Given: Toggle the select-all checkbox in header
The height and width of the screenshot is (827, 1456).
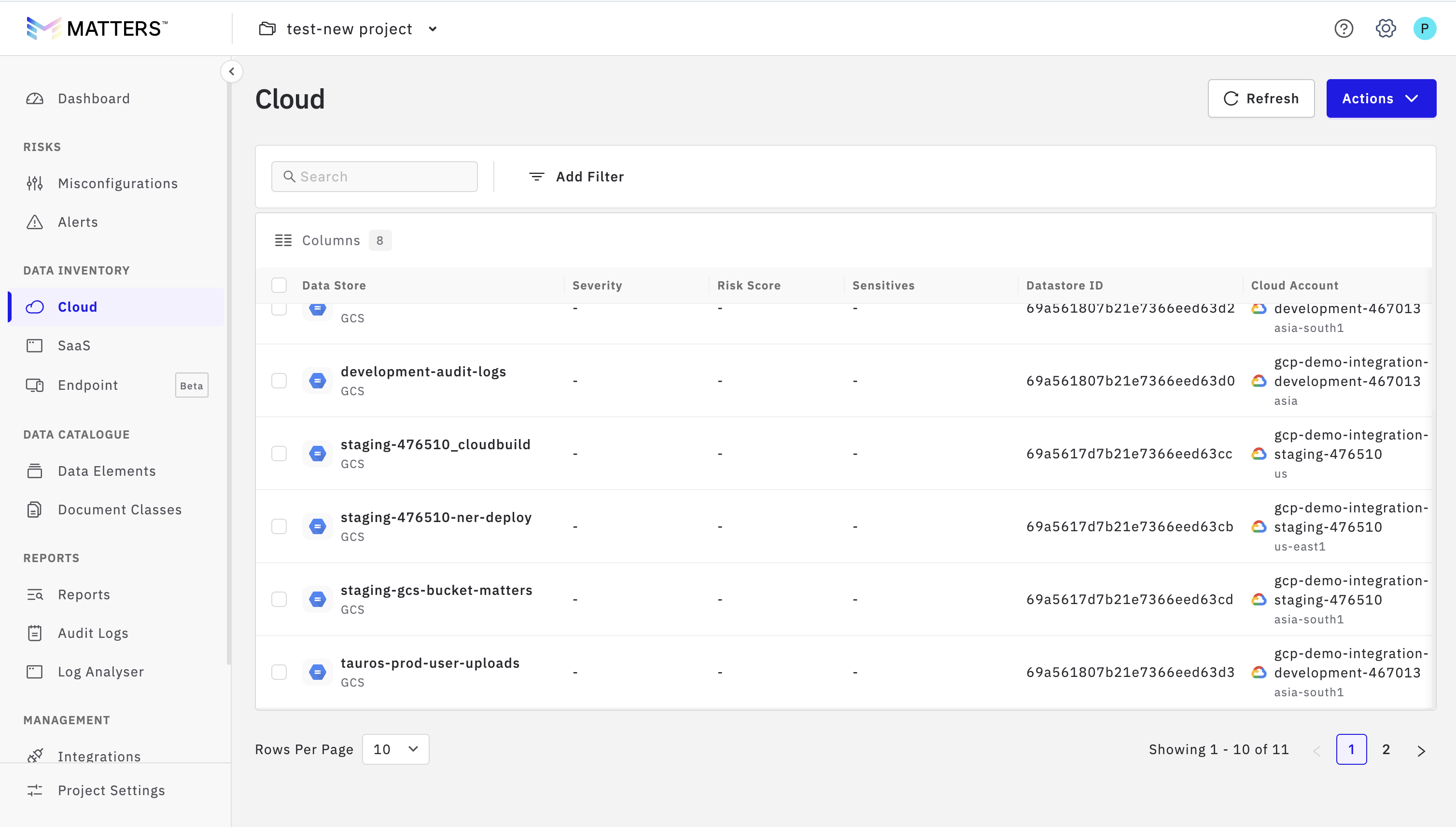Looking at the screenshot, I should tap(279, 285).
